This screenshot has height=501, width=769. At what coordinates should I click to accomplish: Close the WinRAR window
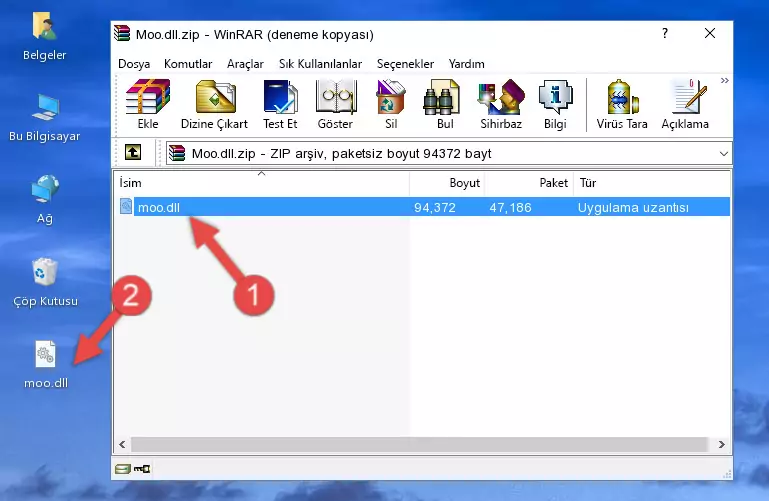click(x=710, y=33)
